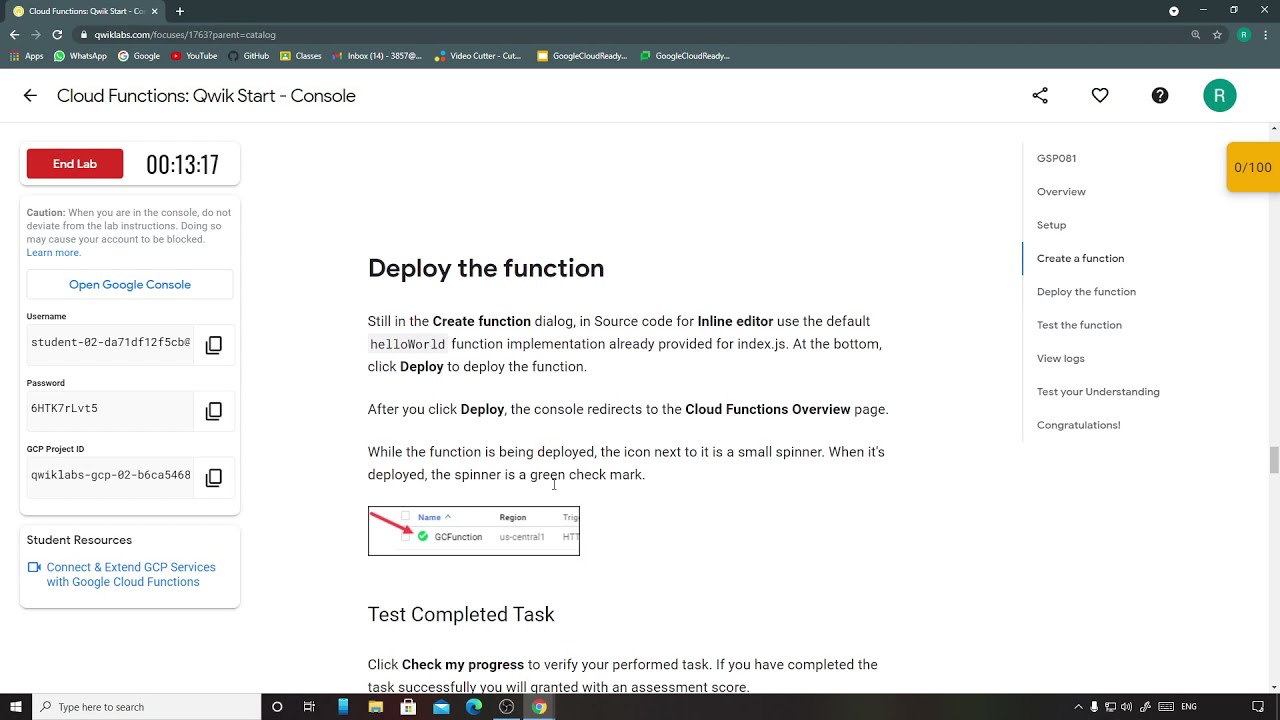This screenshot has width=1280, height=720.
Task: Follow the Learn more link
Action: pos(54,253)
